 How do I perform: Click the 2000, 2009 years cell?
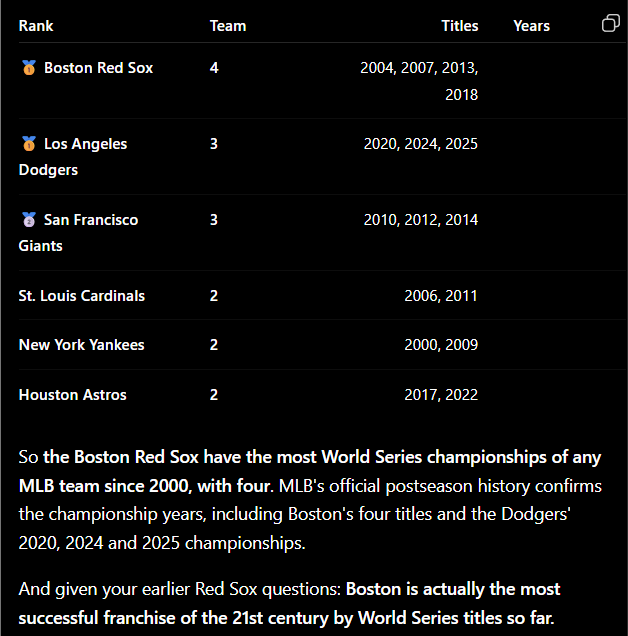click(x=441, y=345)
